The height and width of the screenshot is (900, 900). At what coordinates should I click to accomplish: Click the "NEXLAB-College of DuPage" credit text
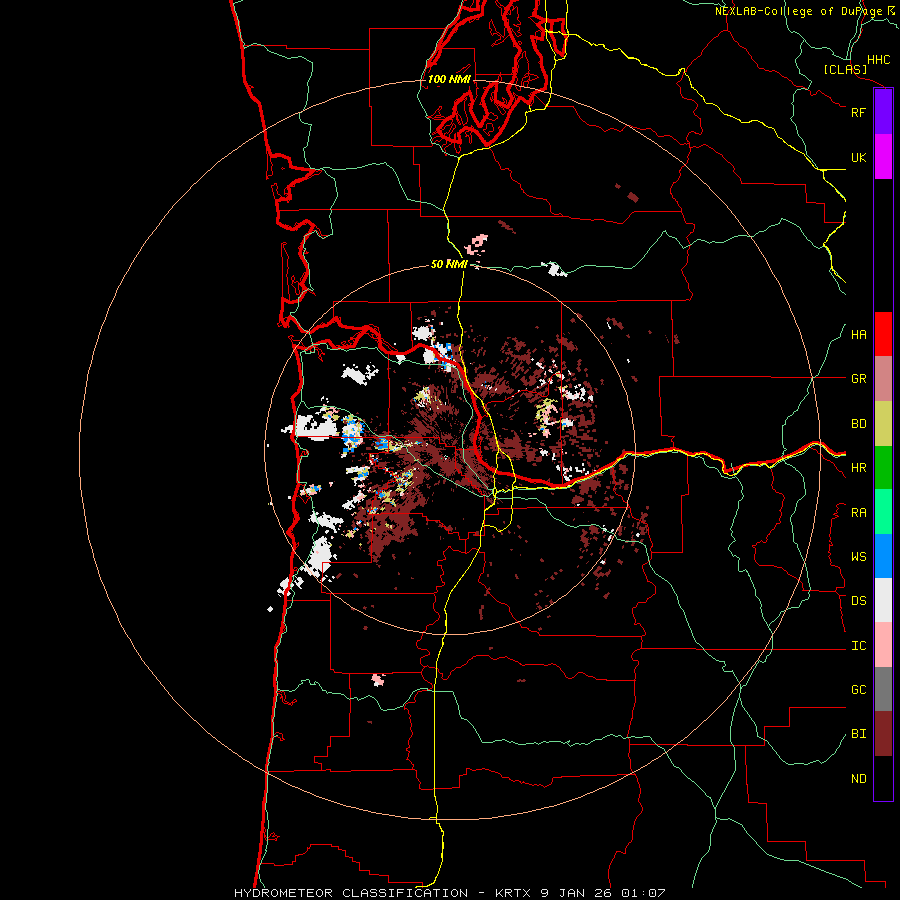pos(798,11)
